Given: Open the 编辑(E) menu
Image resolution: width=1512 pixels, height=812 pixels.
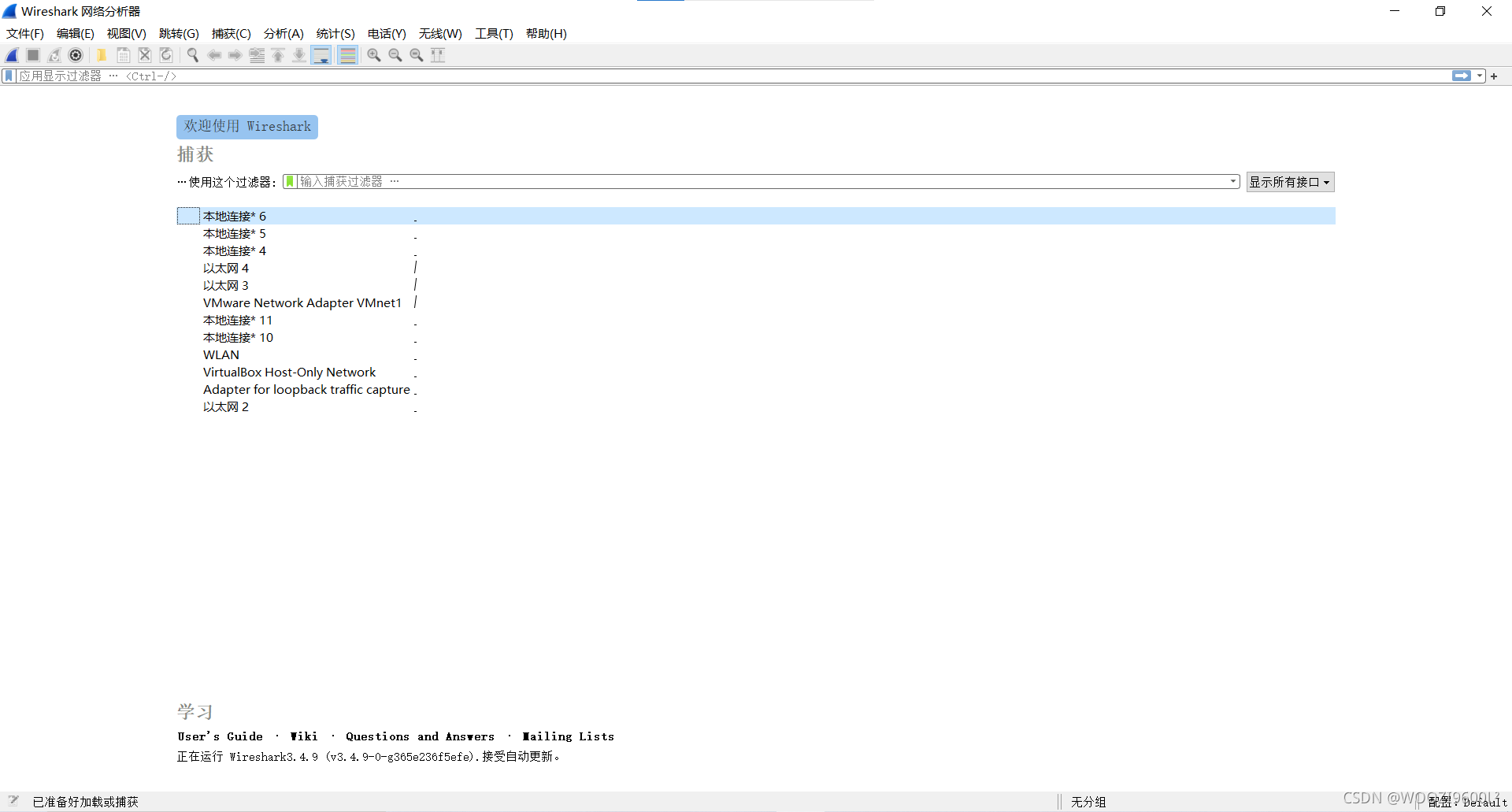Looking at the screenshot, I should [x=76, y=34].
